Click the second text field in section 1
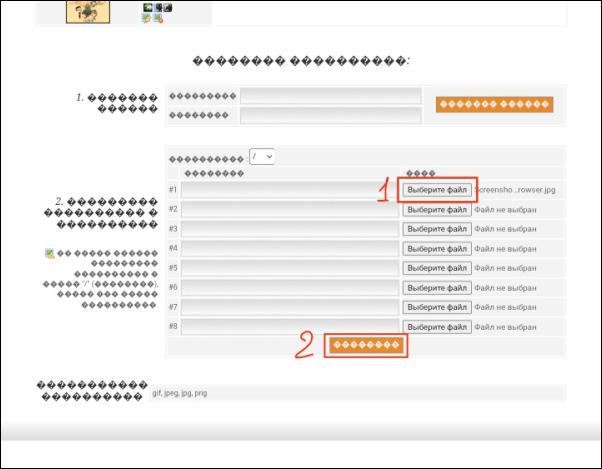Image resolution: width=602 pixels, height=469 pixels. click(330, 115)
